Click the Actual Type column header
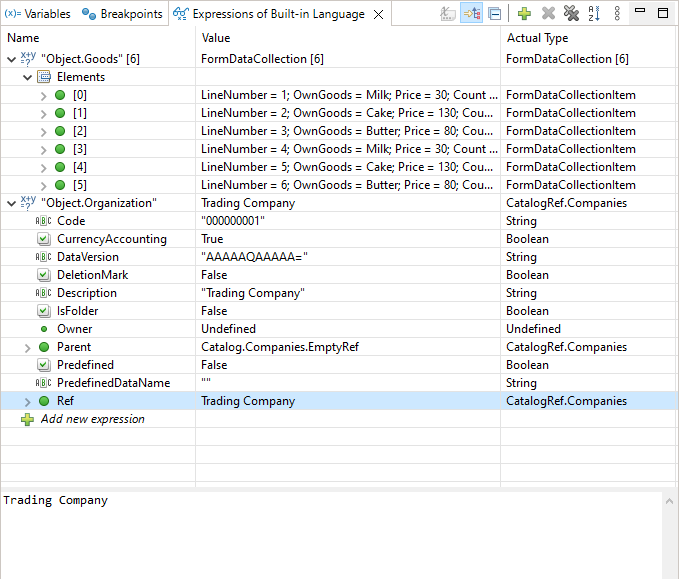The width and height of the screenshot is (679, 579). (x=537, y=38)
